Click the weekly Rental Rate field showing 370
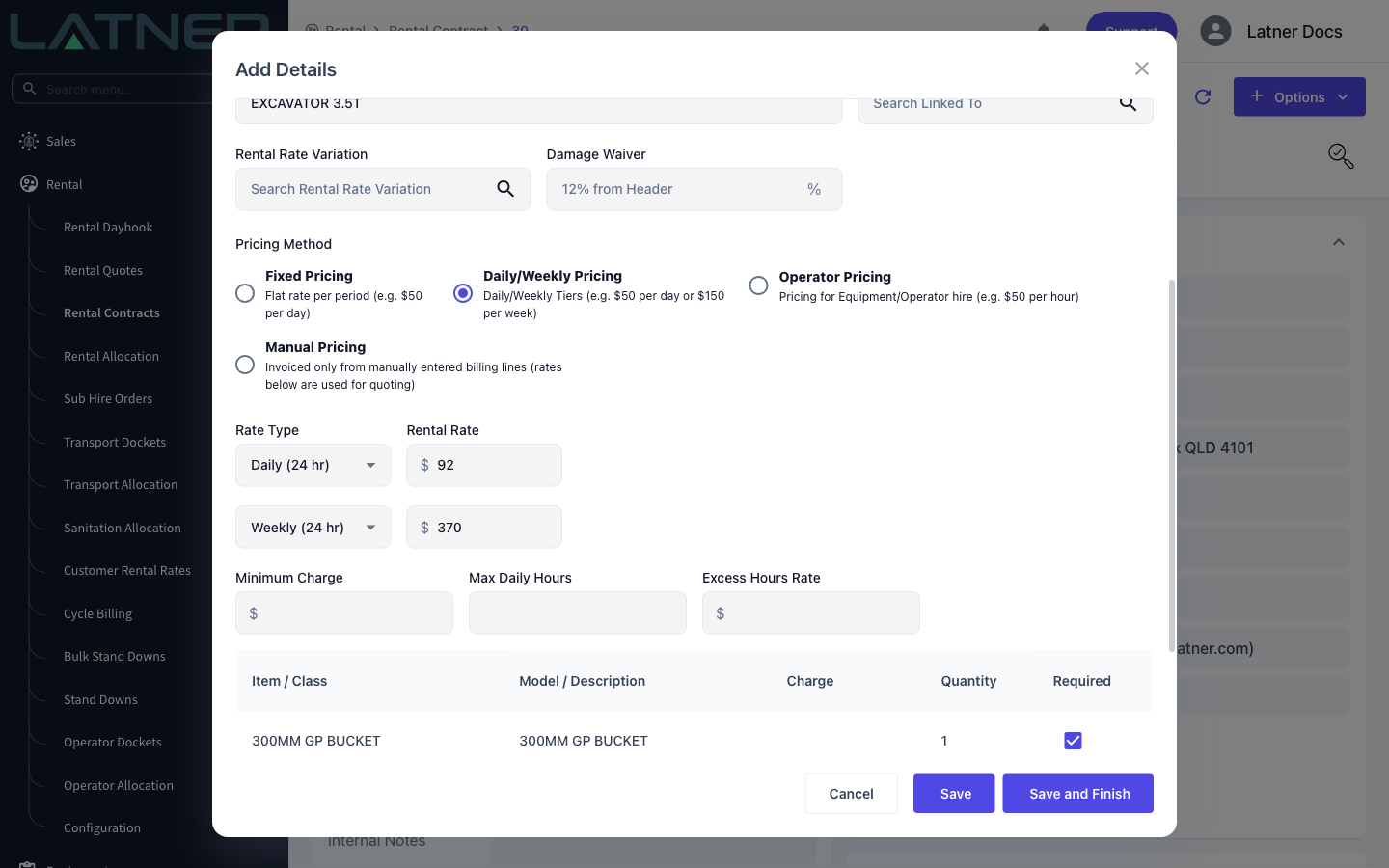Image resolution: width=1389 pixels, height=868 pixels. click(x=484, y=528)
